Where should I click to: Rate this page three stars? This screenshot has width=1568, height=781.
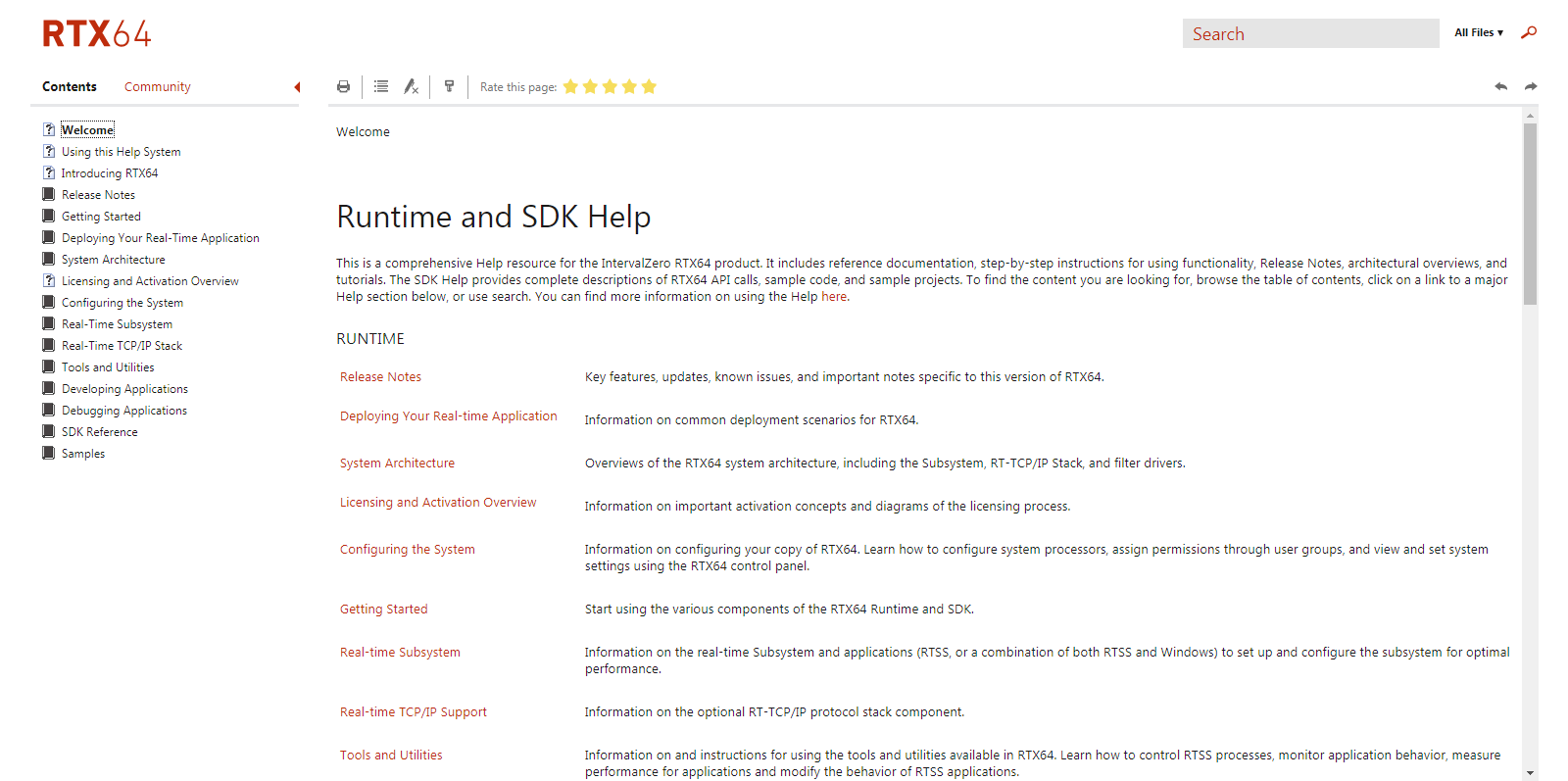(x=610, y=87)
